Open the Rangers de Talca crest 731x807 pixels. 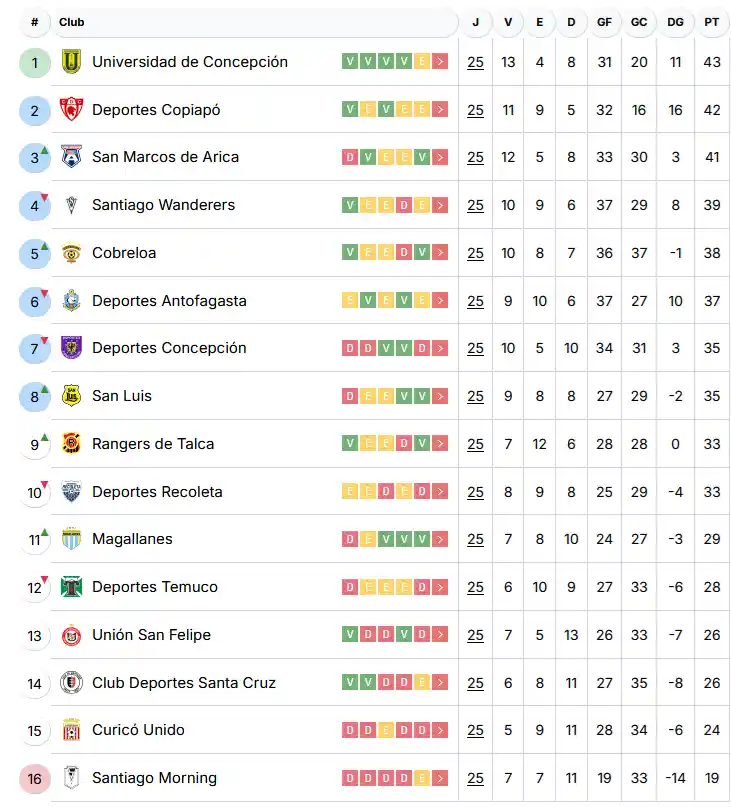pos(69,444)
